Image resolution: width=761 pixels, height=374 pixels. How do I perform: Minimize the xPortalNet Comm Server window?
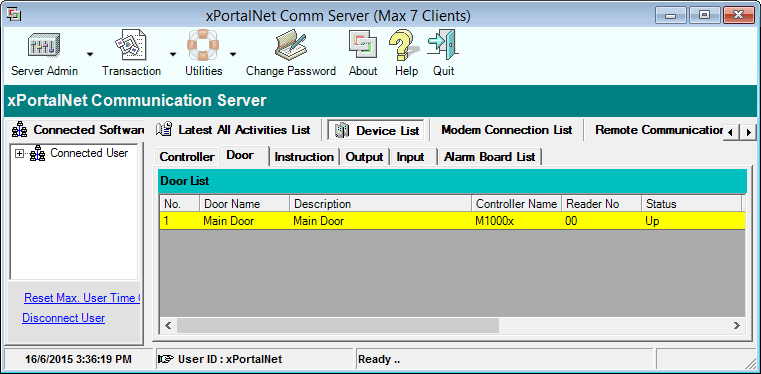pos(671,15)
